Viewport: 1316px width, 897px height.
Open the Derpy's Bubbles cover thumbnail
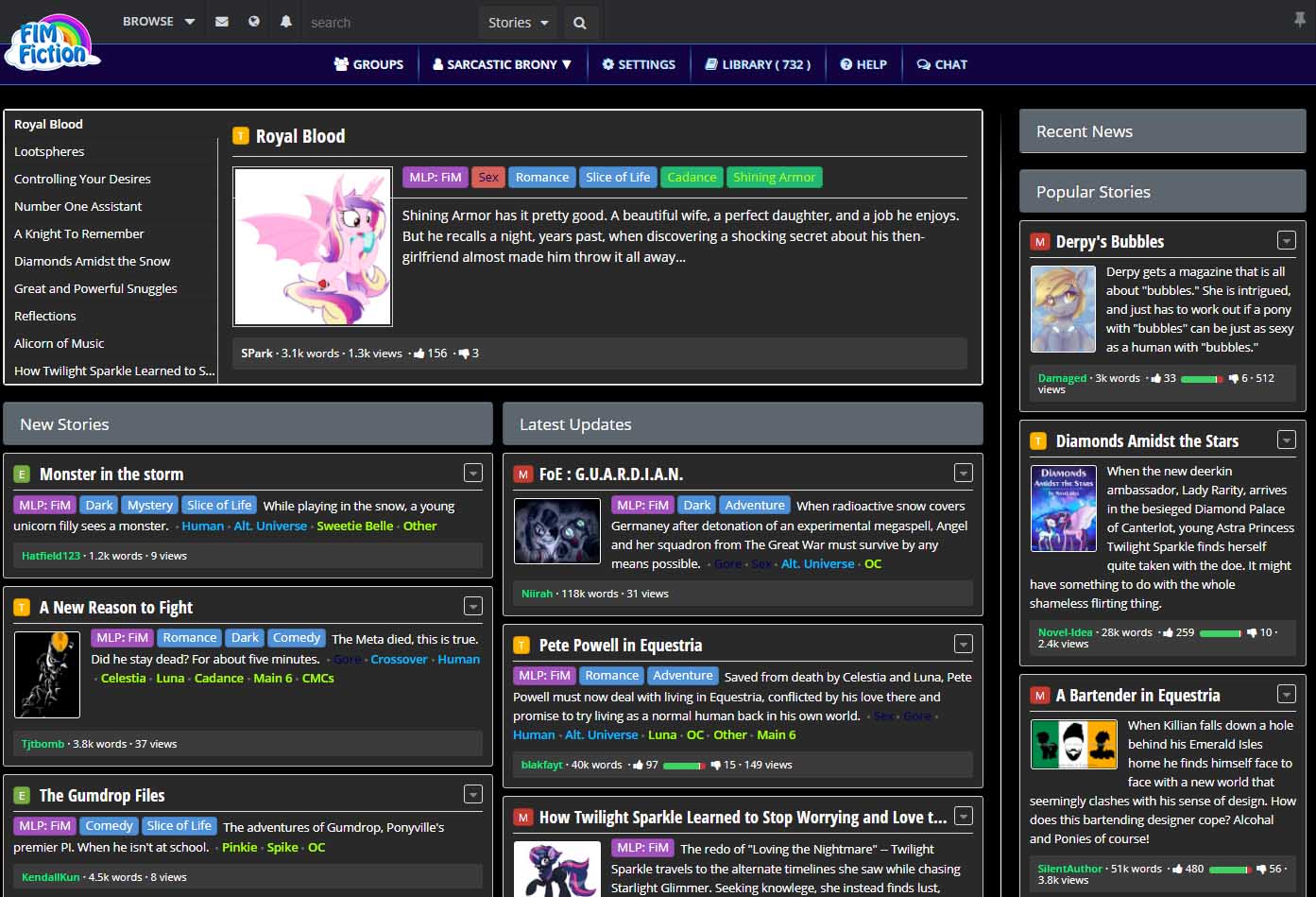(x=1064, y=309)
